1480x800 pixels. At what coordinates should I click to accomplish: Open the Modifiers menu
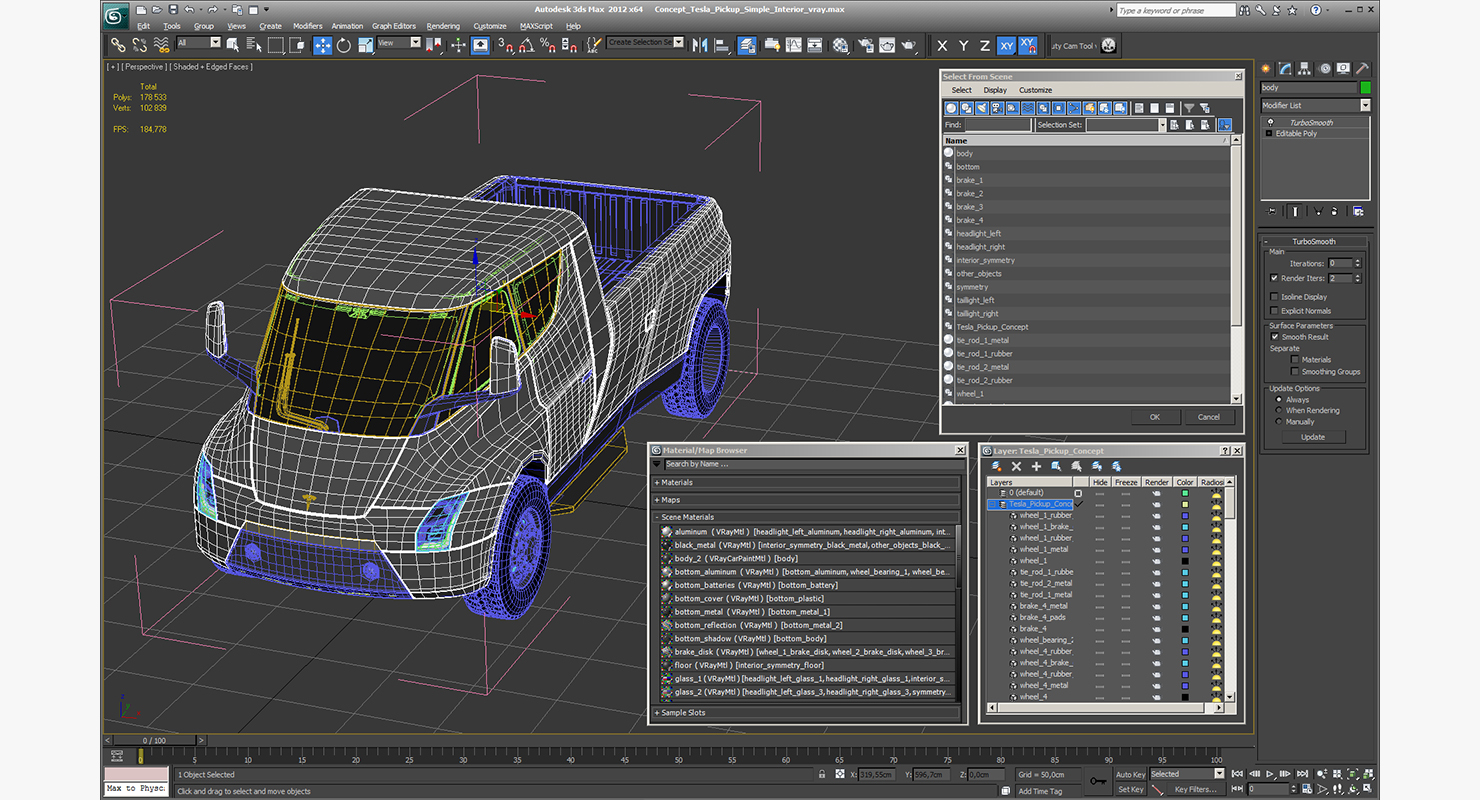pos(307,26)
